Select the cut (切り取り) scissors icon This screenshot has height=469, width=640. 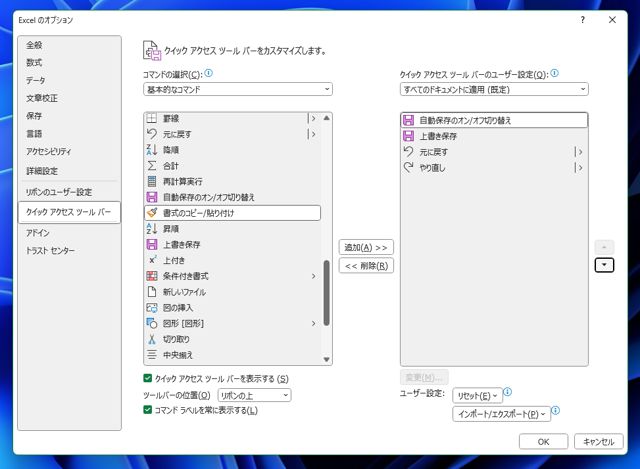(152, 339)
